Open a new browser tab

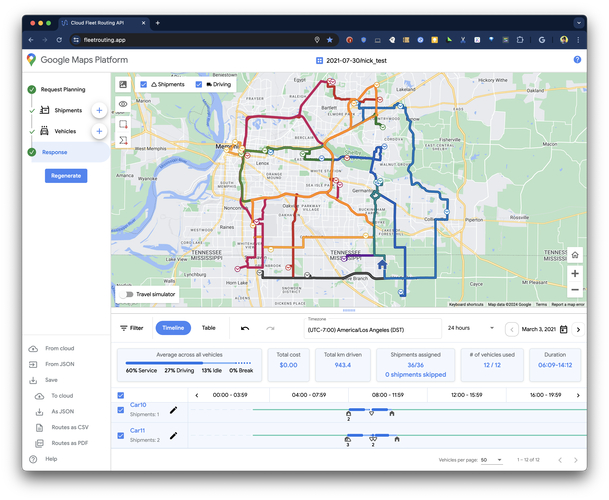158,23
